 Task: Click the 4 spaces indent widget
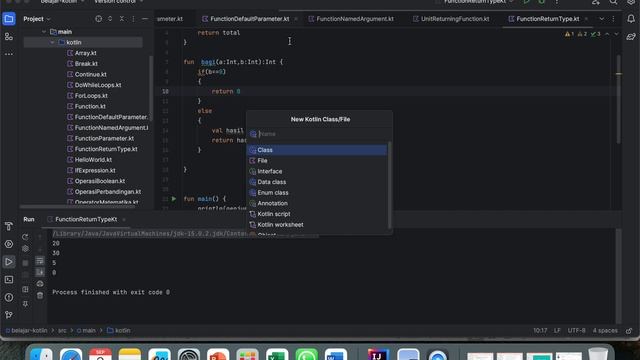[x=605, y=331]
